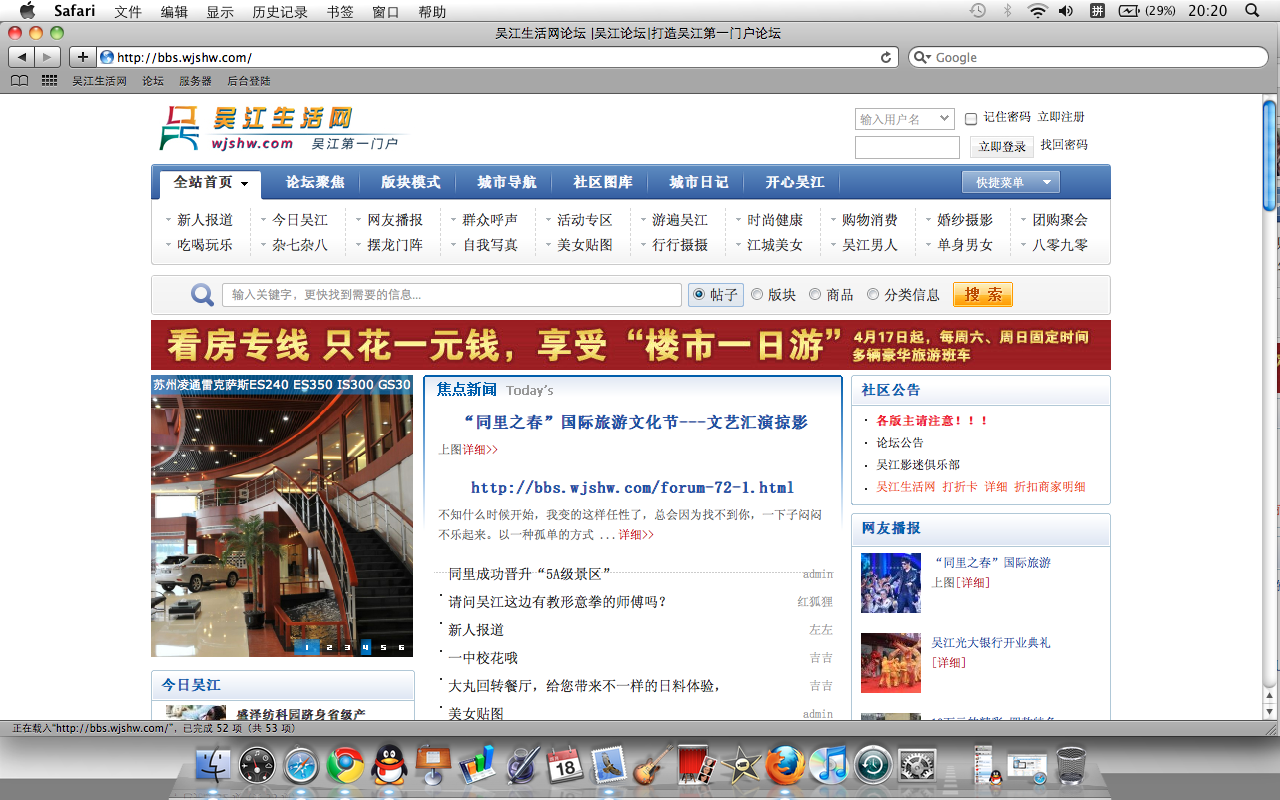Click the keyword search input field
The height and width of the screenshot is (800, 1280).
pyautogui.click(x=452, y=295)
